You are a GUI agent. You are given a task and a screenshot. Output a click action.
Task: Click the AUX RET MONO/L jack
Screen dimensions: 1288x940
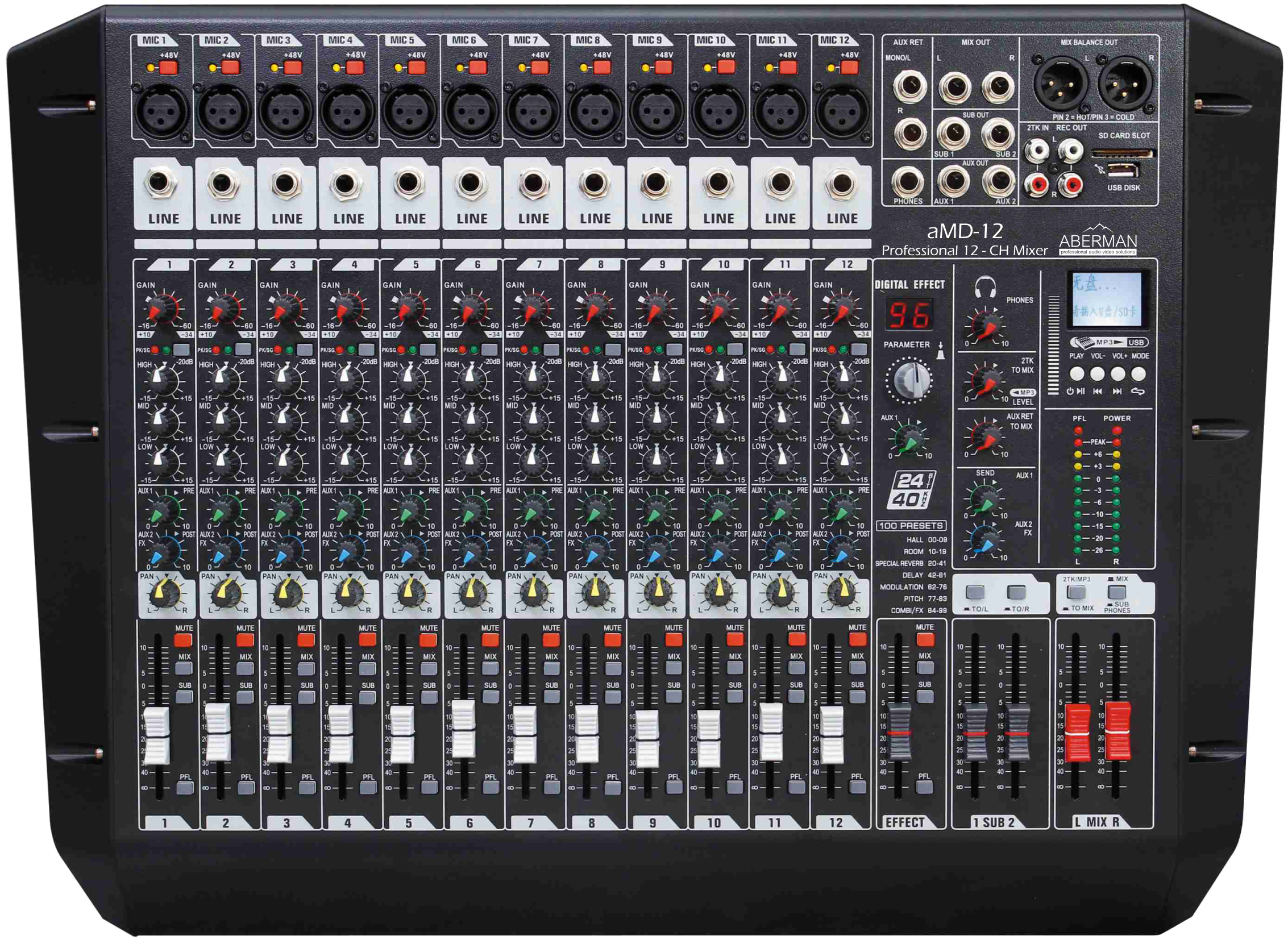click(x=909, y=86)
